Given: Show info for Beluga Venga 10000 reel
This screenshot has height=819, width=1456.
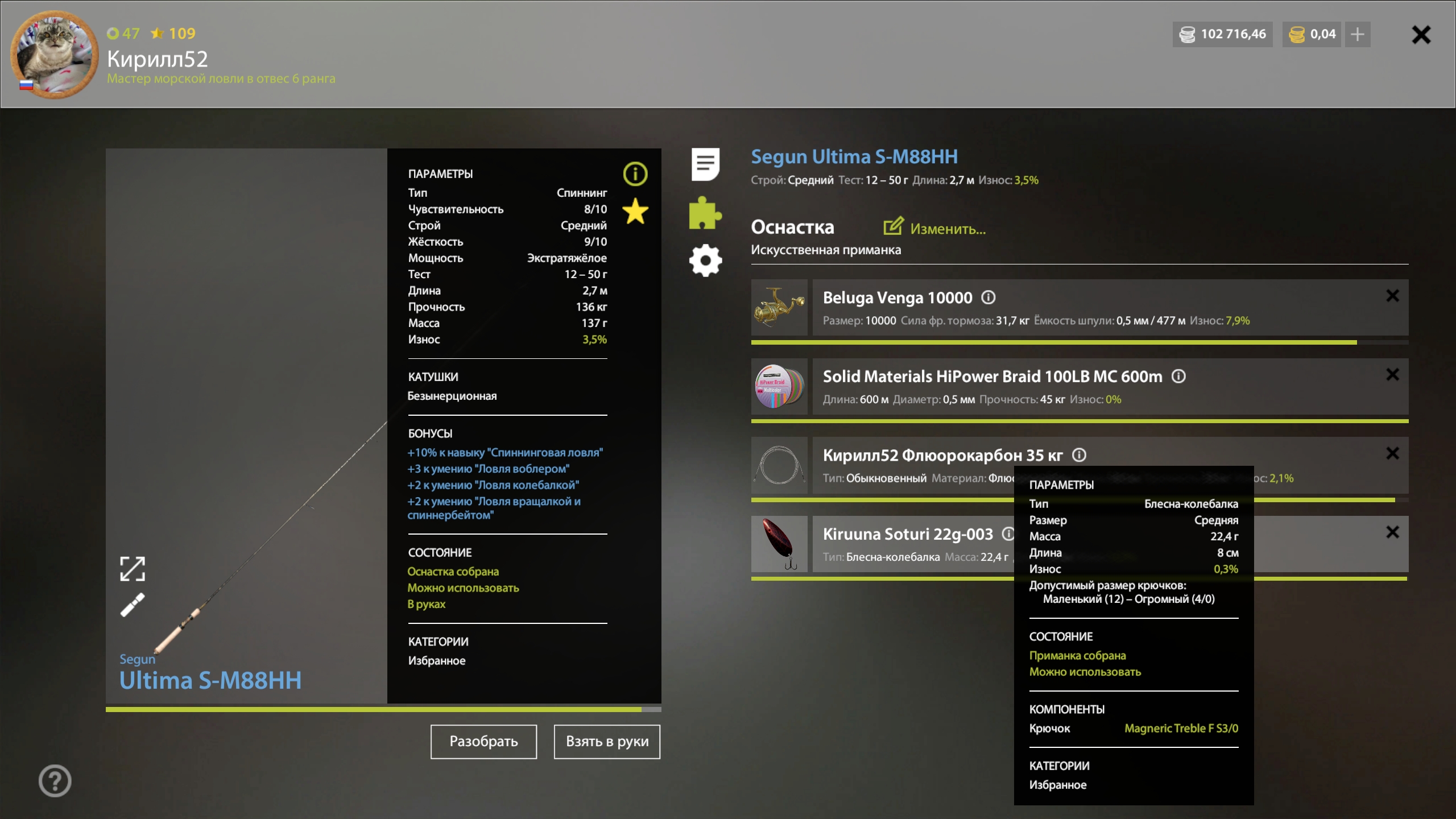Looking at the screenshot, I should (988, 297).
